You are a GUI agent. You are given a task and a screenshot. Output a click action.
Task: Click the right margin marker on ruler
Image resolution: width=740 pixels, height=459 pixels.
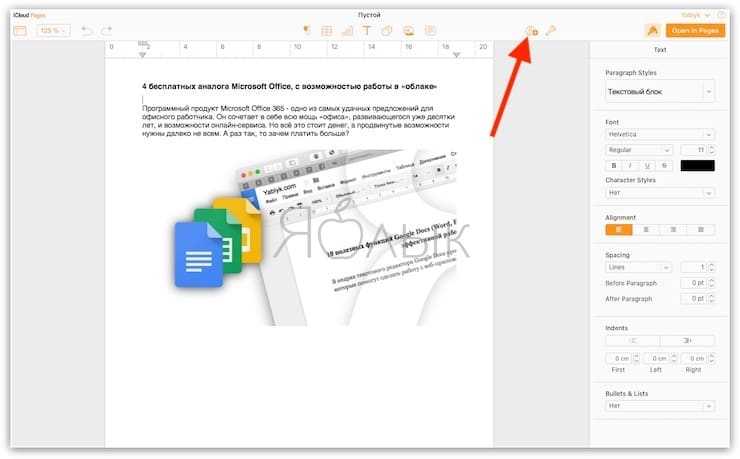coord(456,55)
